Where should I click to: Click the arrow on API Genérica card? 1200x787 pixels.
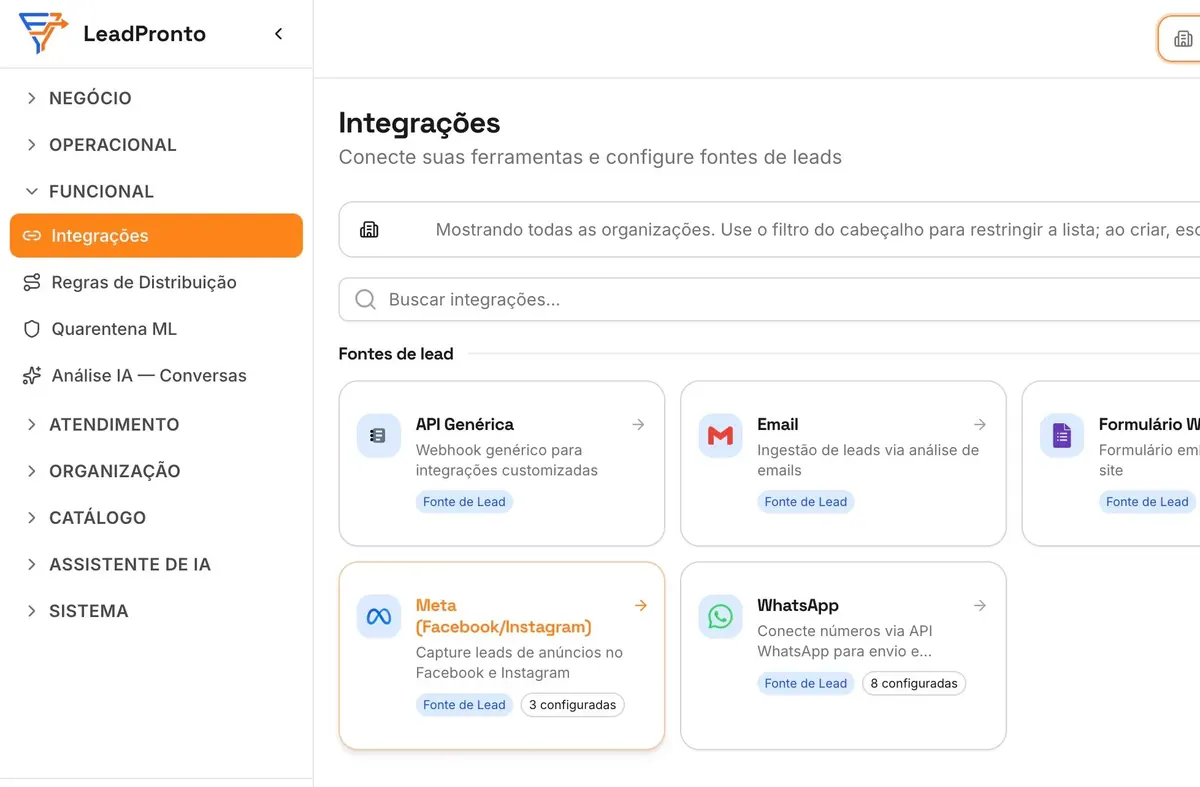638,425
